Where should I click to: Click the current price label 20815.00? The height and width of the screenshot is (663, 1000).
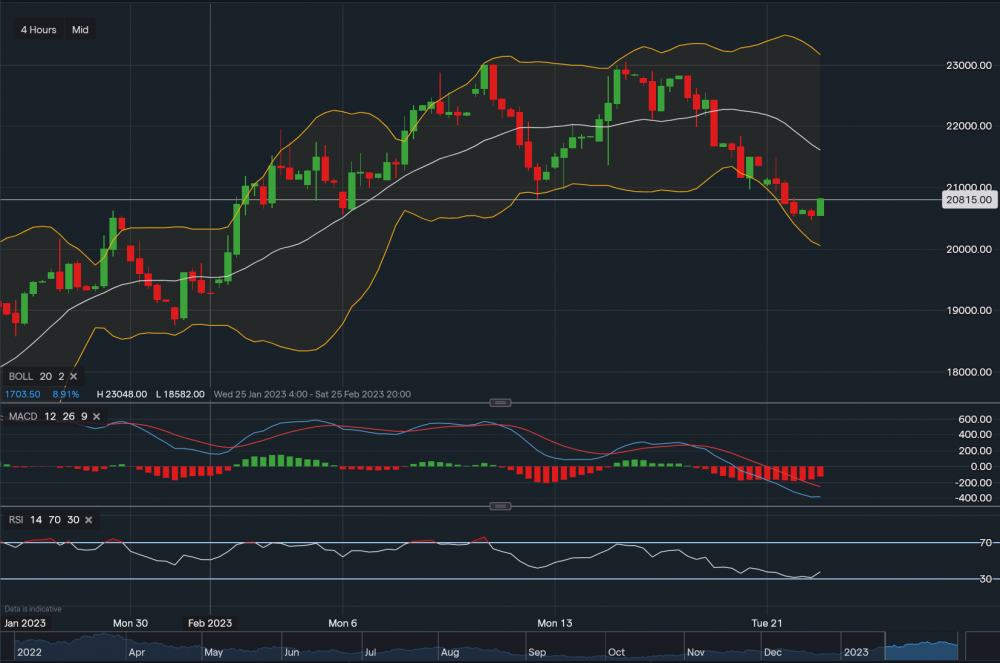tap(966, 200)
